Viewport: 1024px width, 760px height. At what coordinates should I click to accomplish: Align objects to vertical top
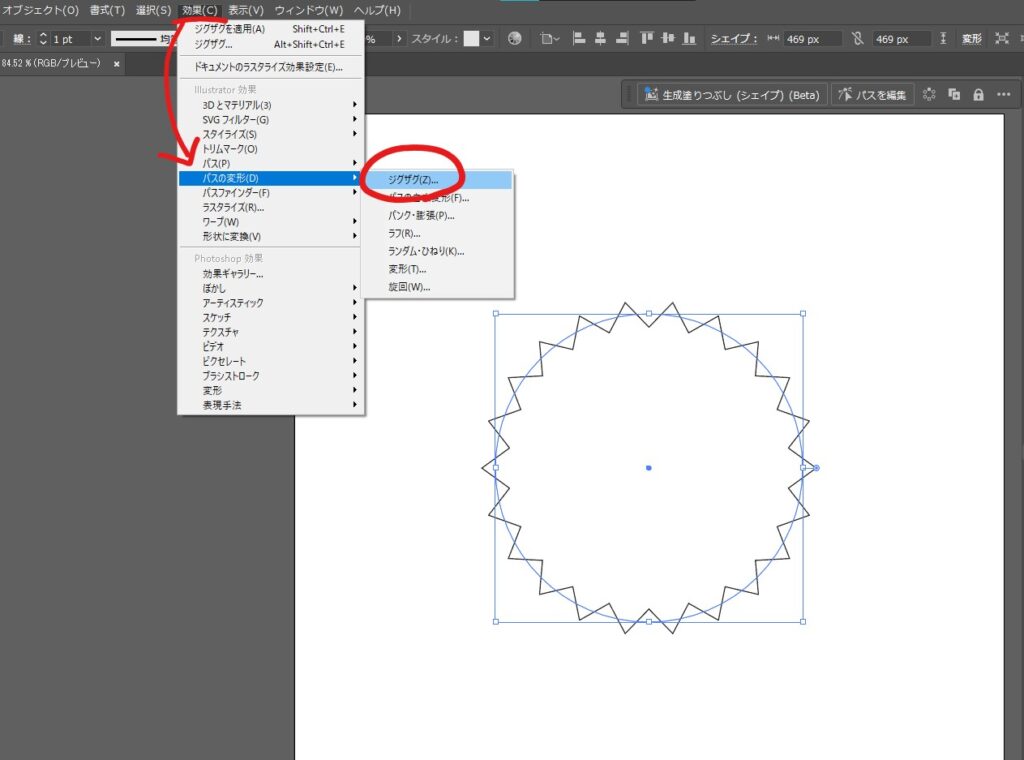pos(647,39)
